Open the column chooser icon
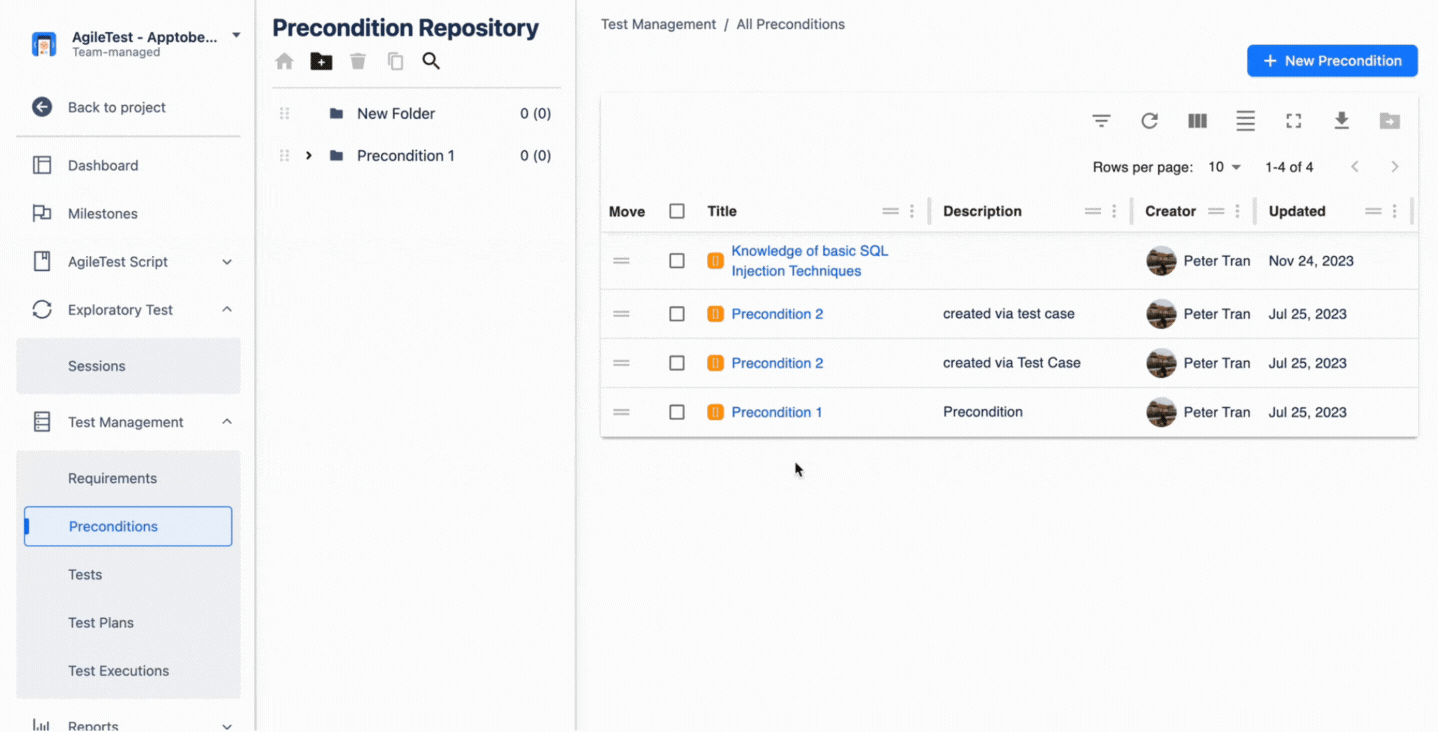Image resolution: width=1438 pixels, height=732 pixels. (x=1197, y=121)
